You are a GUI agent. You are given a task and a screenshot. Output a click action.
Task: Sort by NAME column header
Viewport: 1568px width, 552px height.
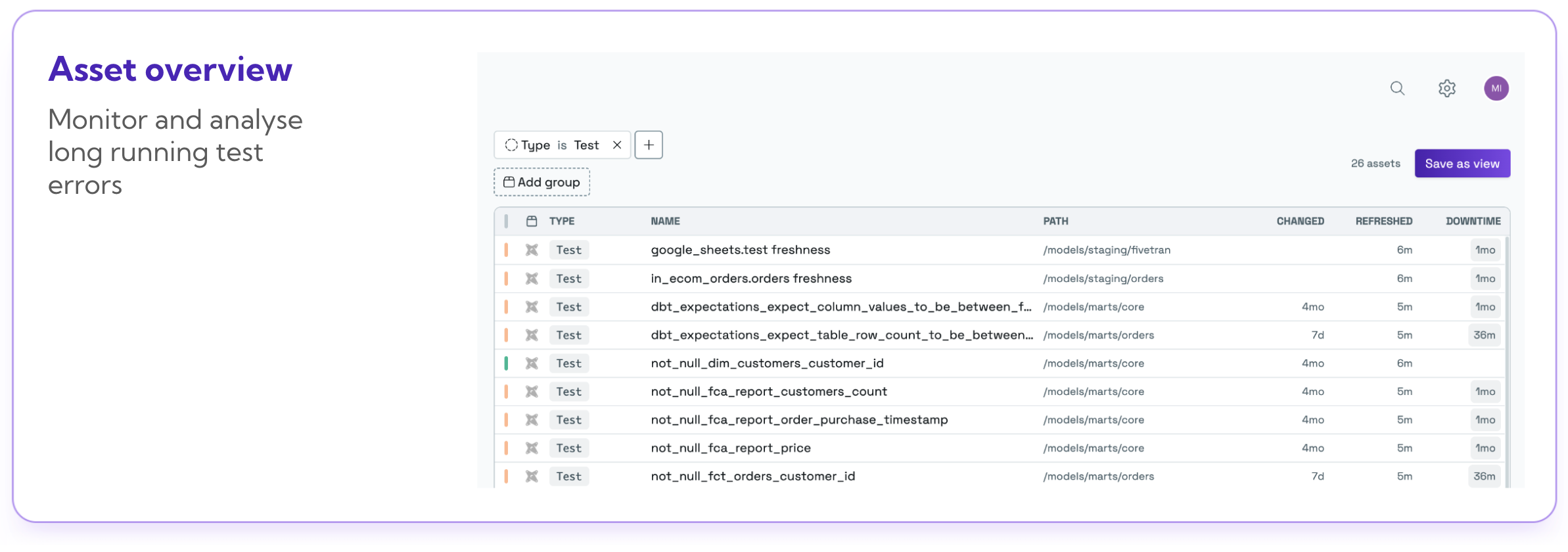[665, 221]
